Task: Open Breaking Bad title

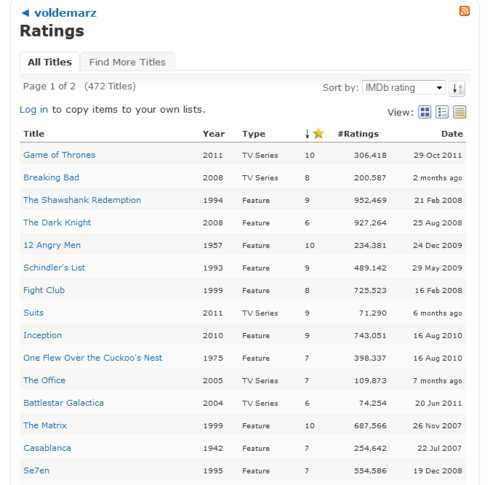Action: pyautogui.click(x=51, y=178)
